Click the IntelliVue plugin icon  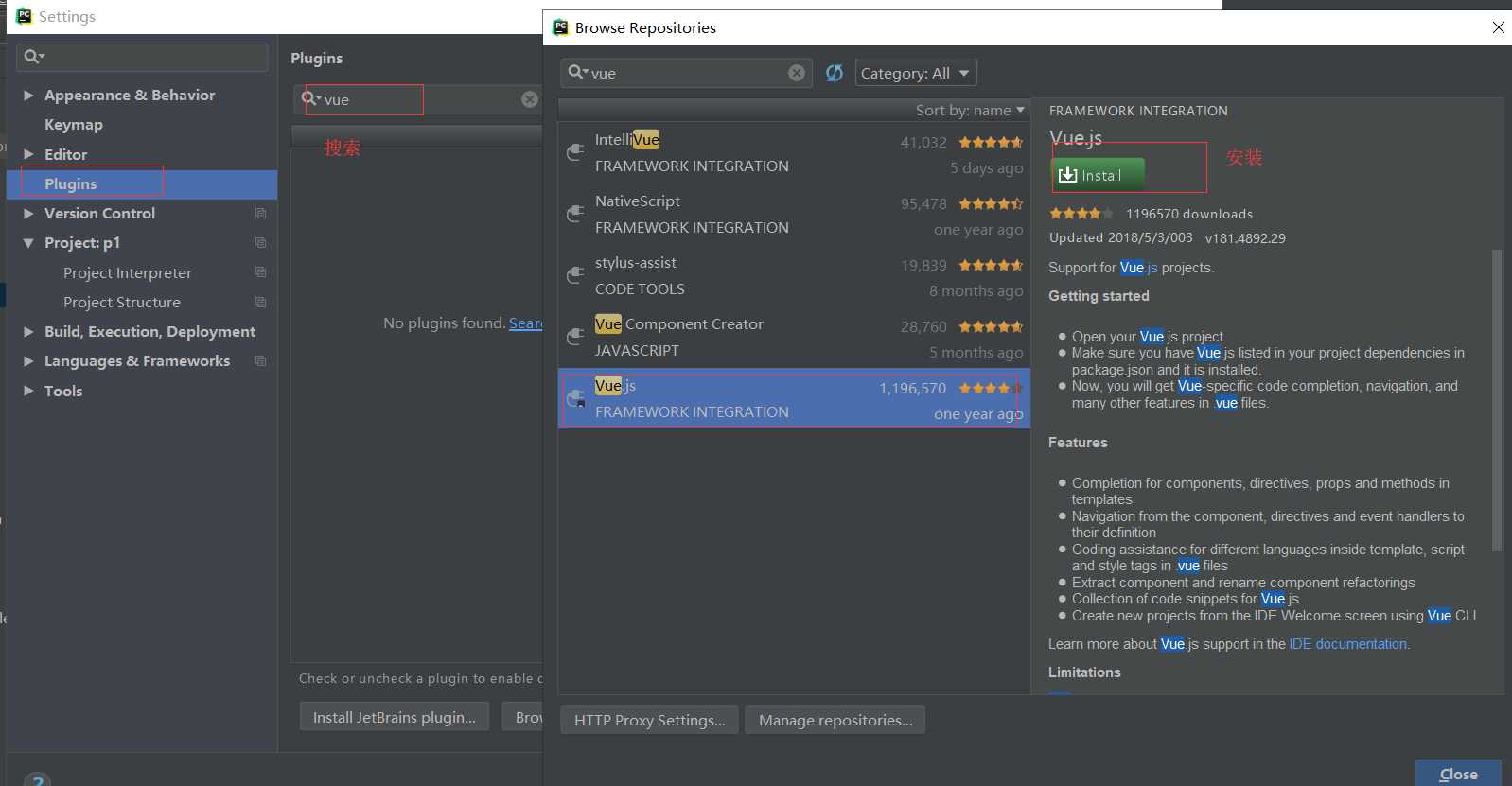(574, 152)
